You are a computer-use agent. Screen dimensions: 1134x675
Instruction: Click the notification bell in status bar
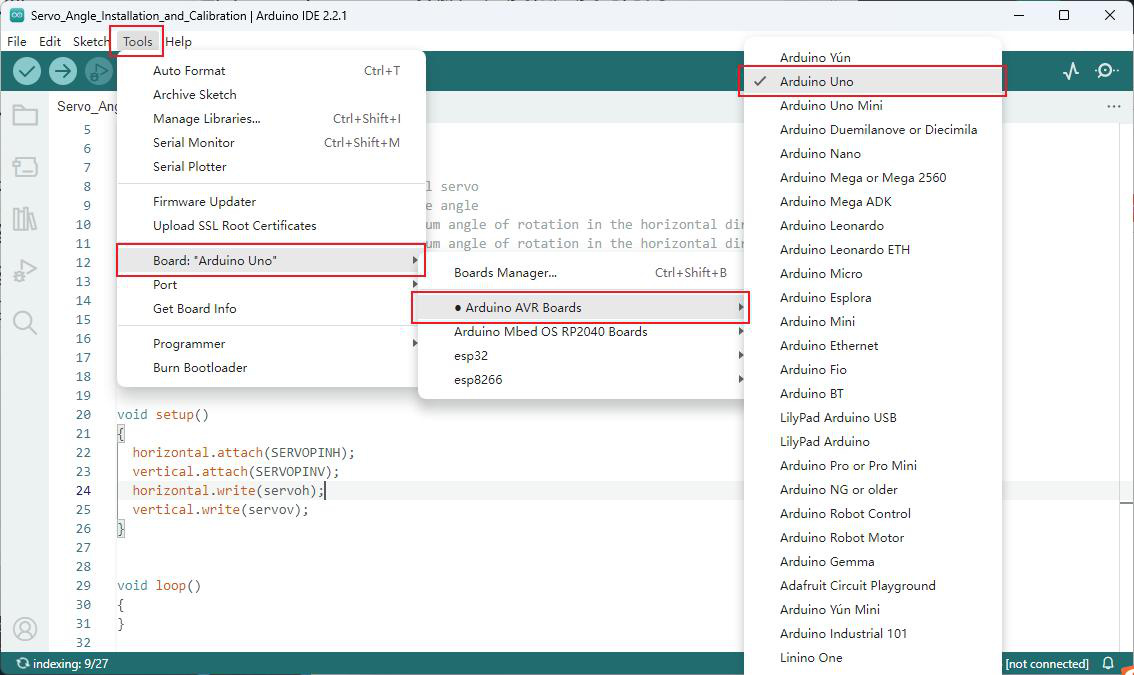click(1108, 663)
